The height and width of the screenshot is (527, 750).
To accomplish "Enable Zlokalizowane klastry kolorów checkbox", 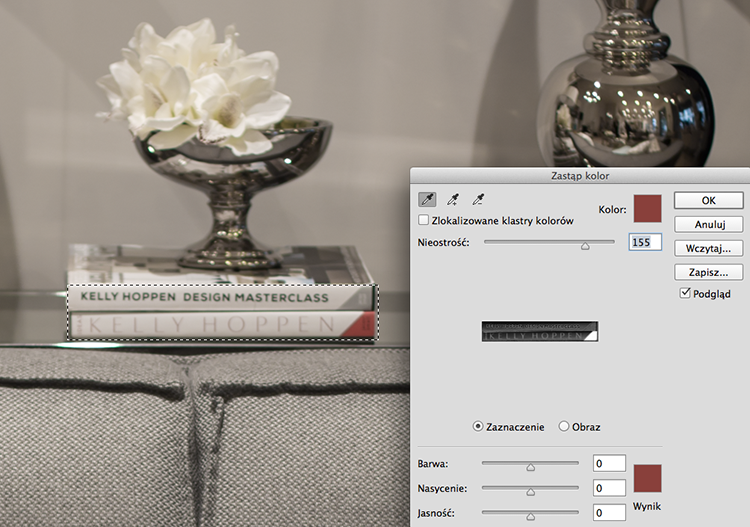I will [x=423, y=220].
